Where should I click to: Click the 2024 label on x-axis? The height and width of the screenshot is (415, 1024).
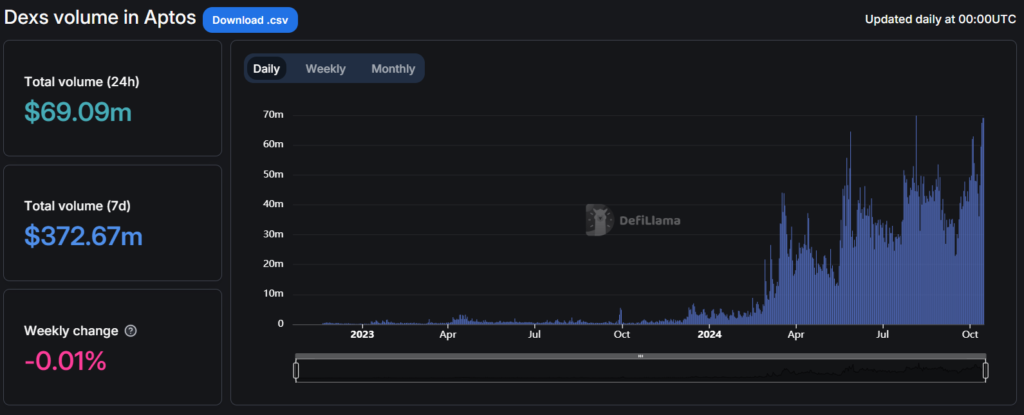click(x=708, y=336)
